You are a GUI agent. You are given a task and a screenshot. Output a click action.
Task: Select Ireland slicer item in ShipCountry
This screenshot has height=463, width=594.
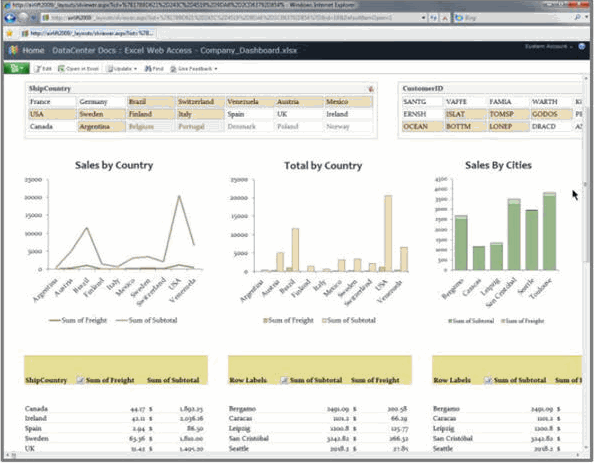349,114
